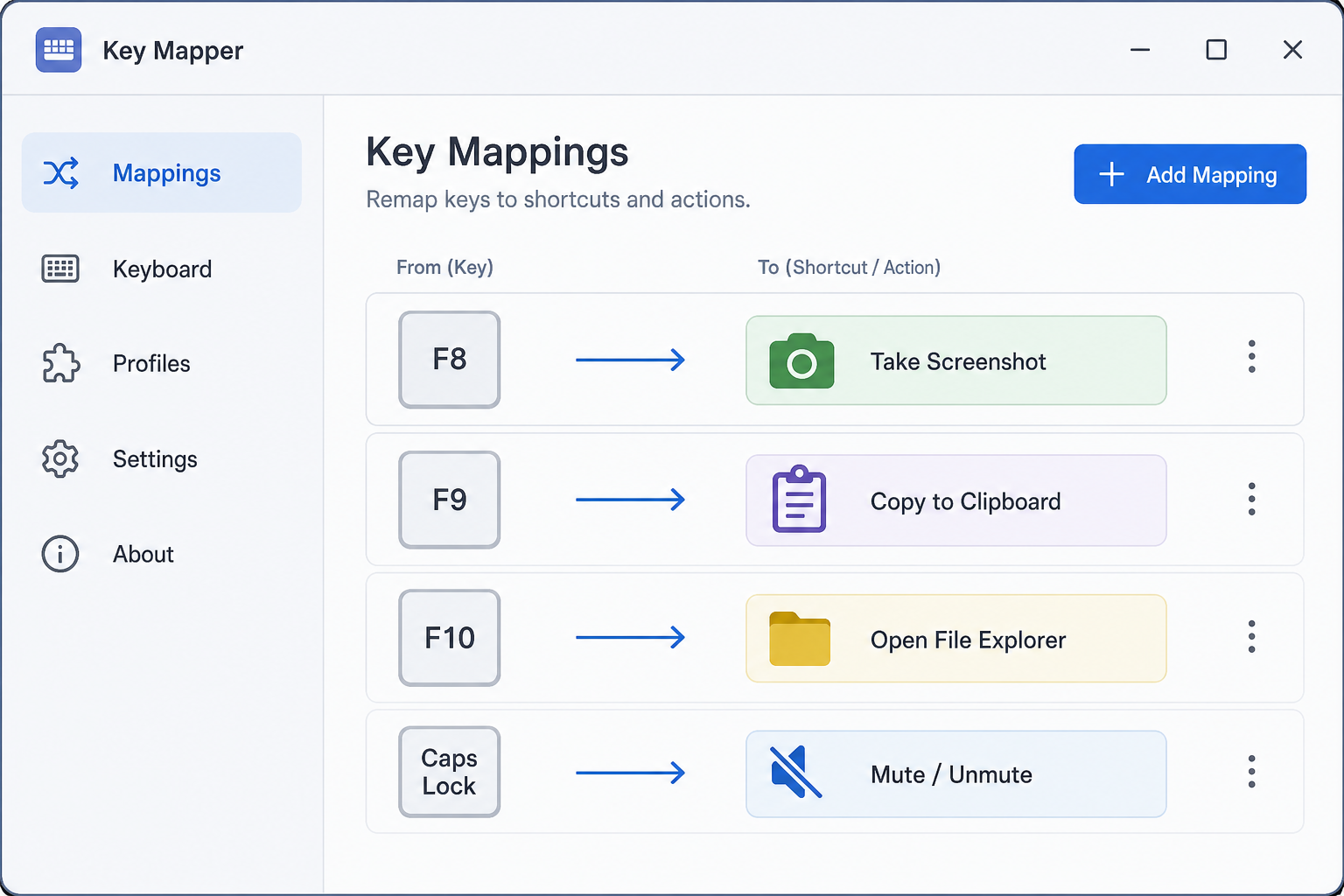Click the Key Mappings heading
The height and width of the screenshot is (896, 1344).
click(x=497, y=152)
